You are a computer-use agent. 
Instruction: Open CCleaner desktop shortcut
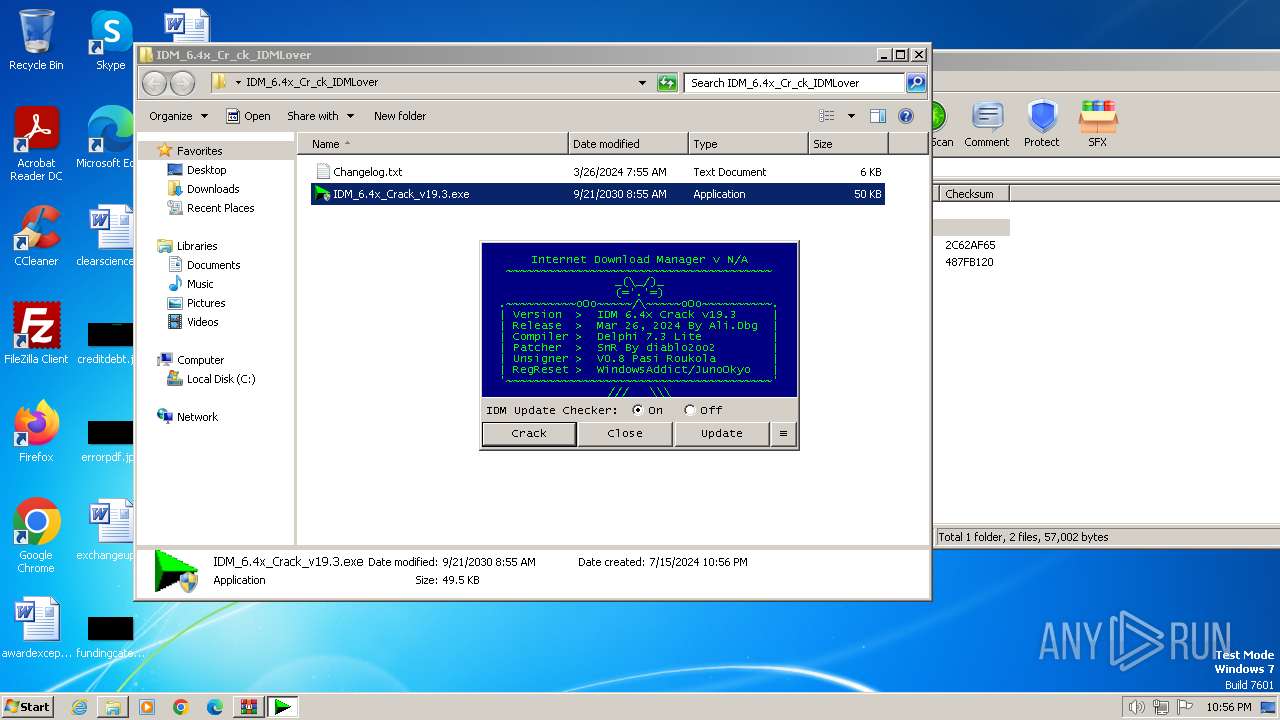pyautogui.click(x=36, y=236)
